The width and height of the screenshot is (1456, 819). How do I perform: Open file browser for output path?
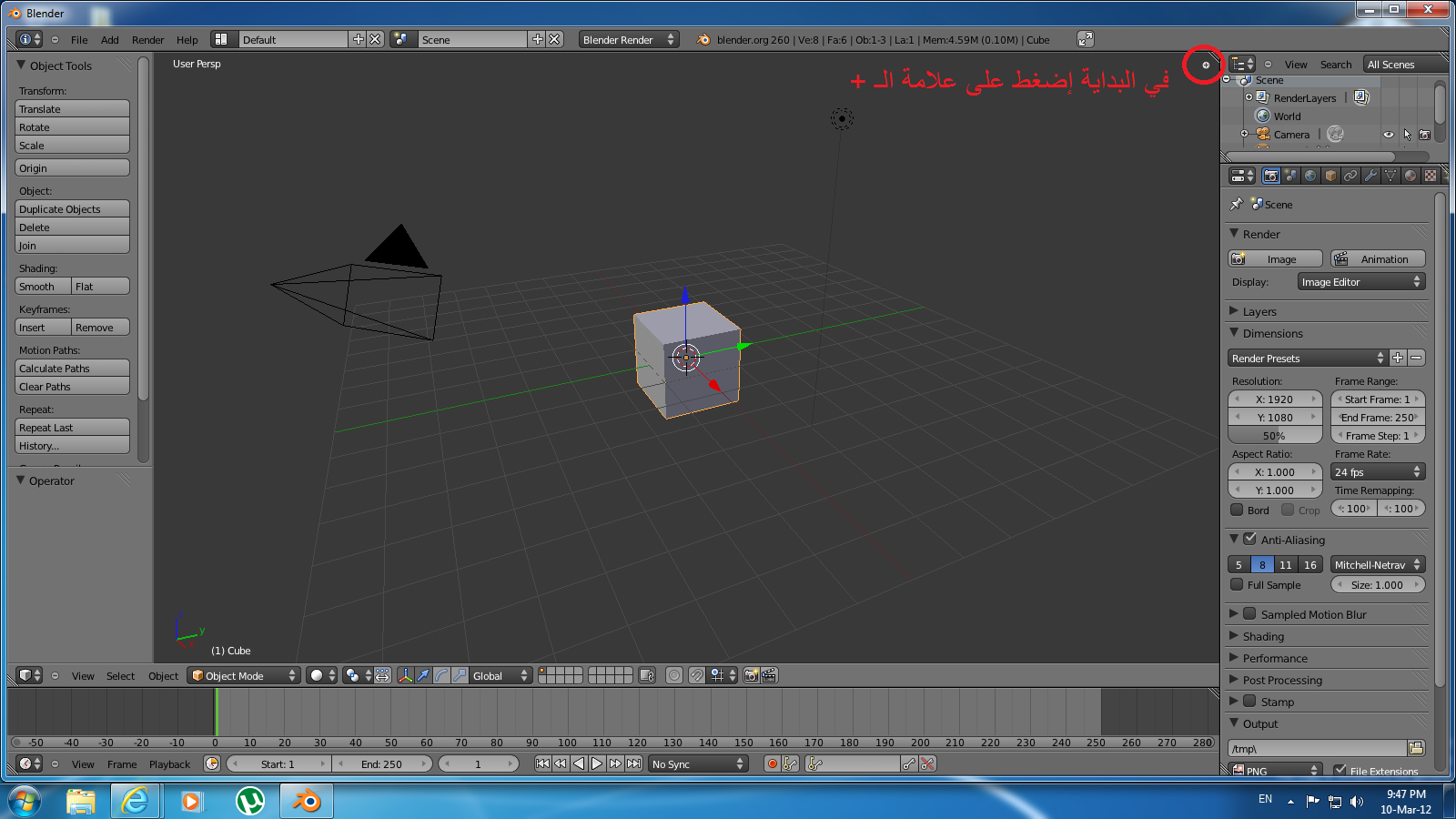click(x=1416, y=748)
